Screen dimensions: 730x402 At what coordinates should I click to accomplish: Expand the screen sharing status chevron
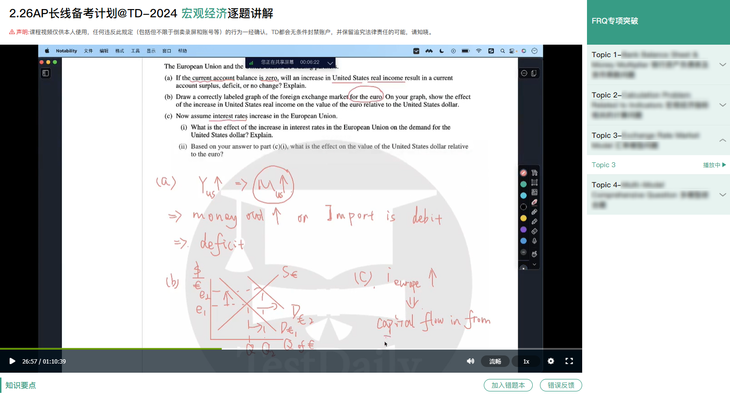[x=330, y=62]
